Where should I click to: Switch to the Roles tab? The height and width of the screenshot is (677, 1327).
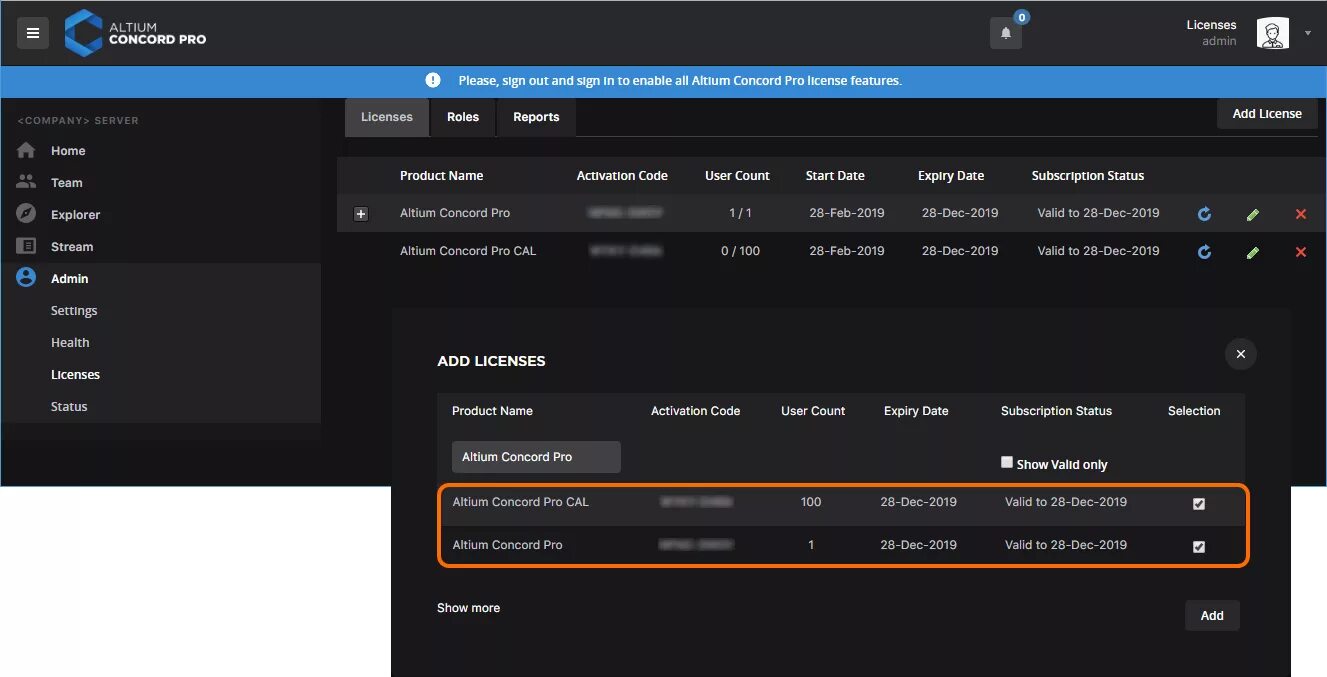463,117
